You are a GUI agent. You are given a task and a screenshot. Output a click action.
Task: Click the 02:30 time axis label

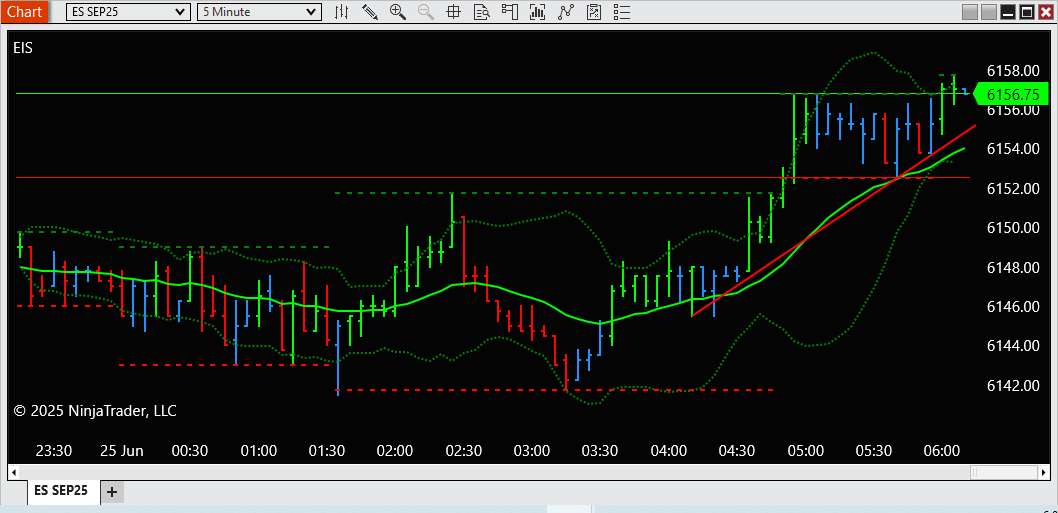coord(464,450)
